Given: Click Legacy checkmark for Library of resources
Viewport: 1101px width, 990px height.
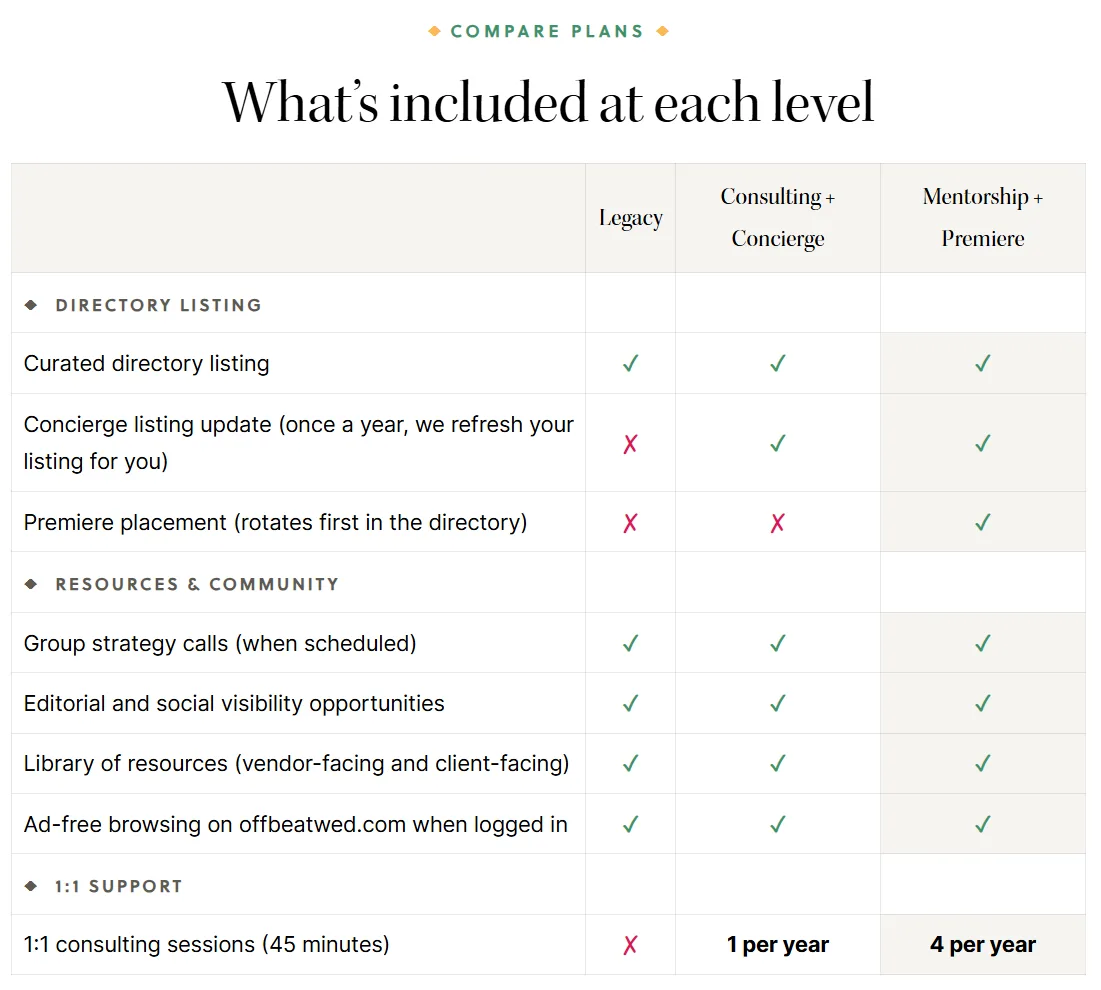Looking at the screenshot, I should point(631,763).
